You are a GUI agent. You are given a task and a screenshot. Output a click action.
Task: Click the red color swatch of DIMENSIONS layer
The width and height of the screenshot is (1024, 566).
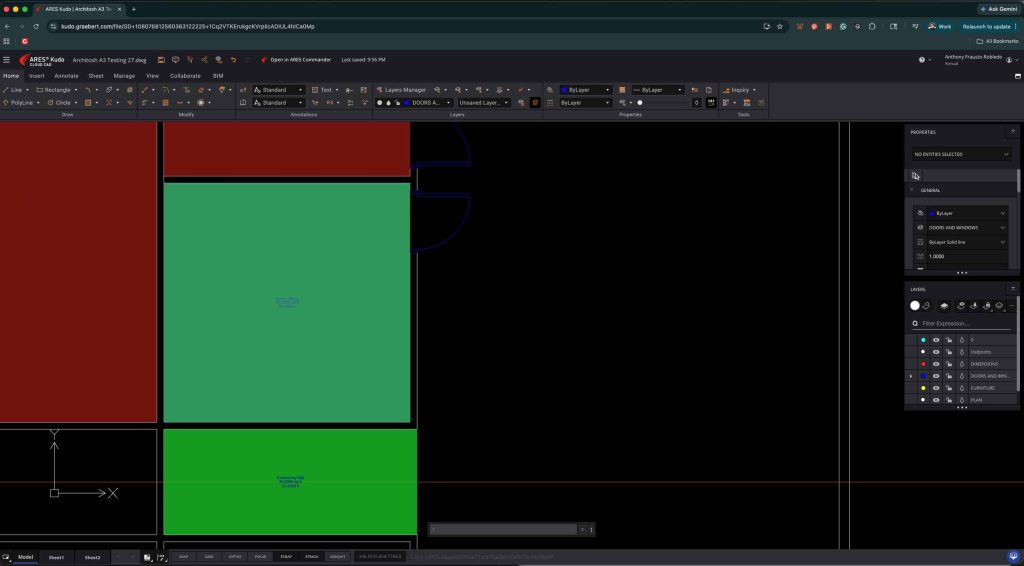point(923,364)
